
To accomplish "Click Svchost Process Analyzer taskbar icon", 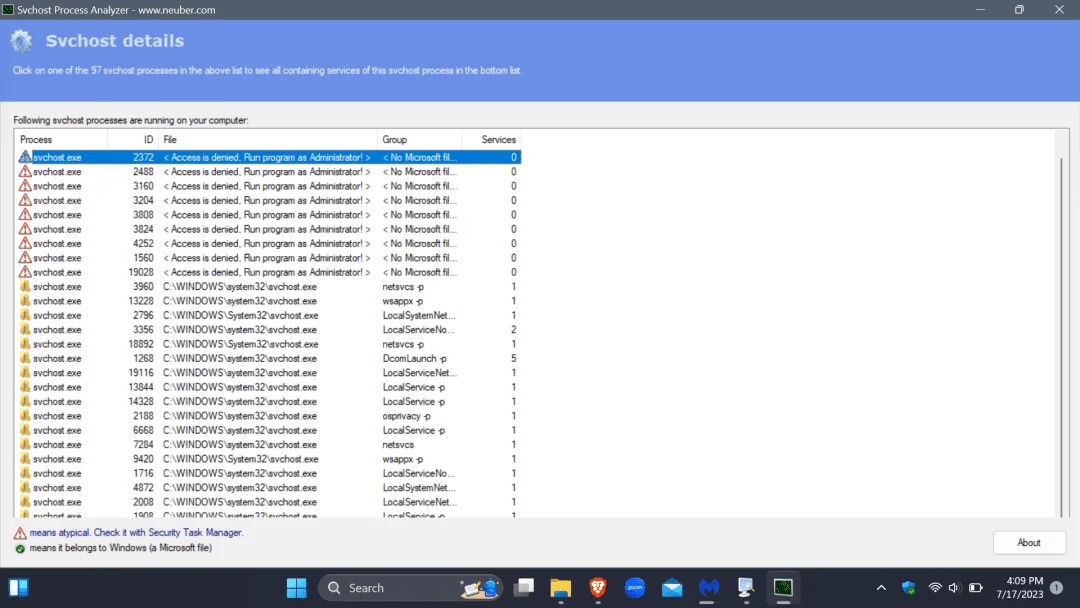I will [783, 588].
